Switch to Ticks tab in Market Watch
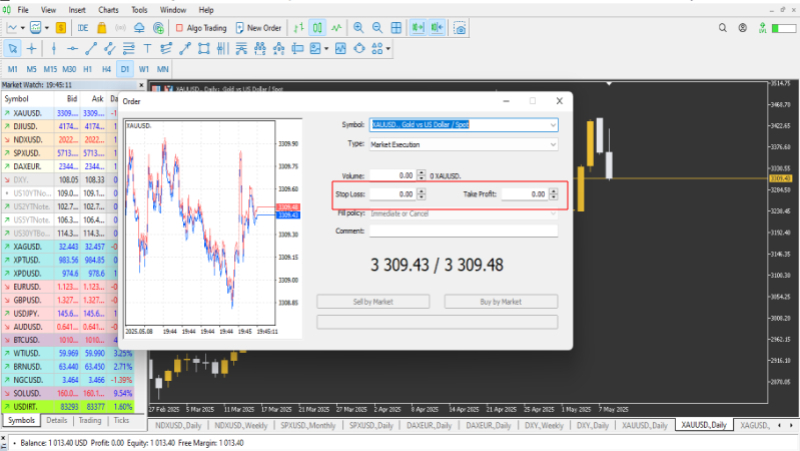The image size is (800, 451). pyautogui.click(x=121, y=420)
